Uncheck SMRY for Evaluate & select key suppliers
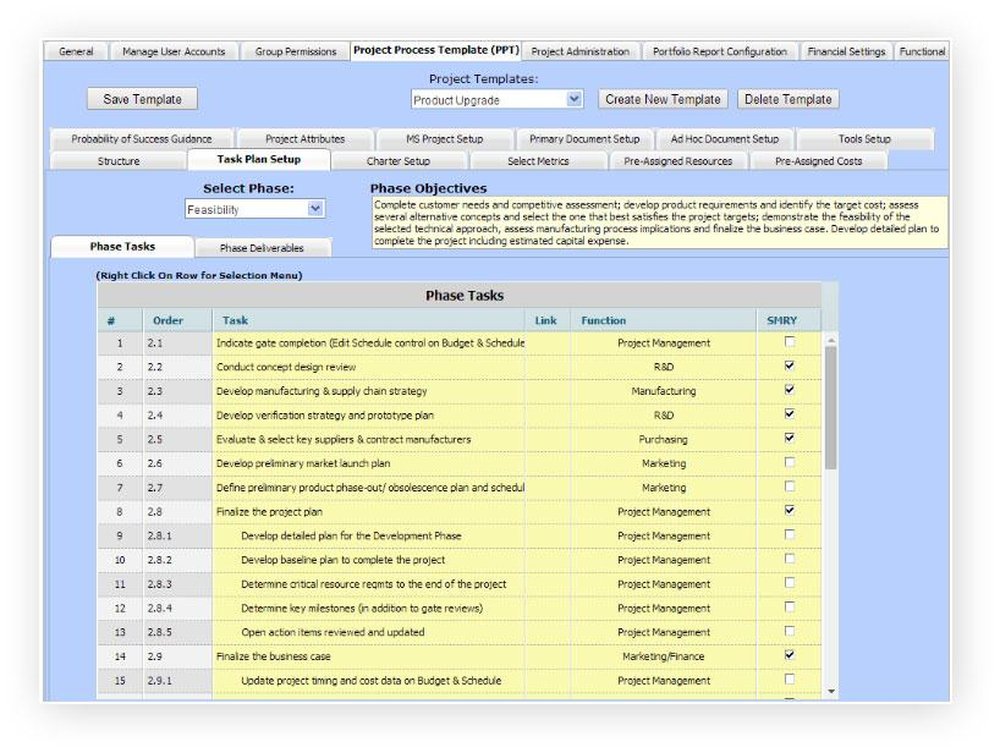Screen dimensions: 1000x753 click(790, 438)
